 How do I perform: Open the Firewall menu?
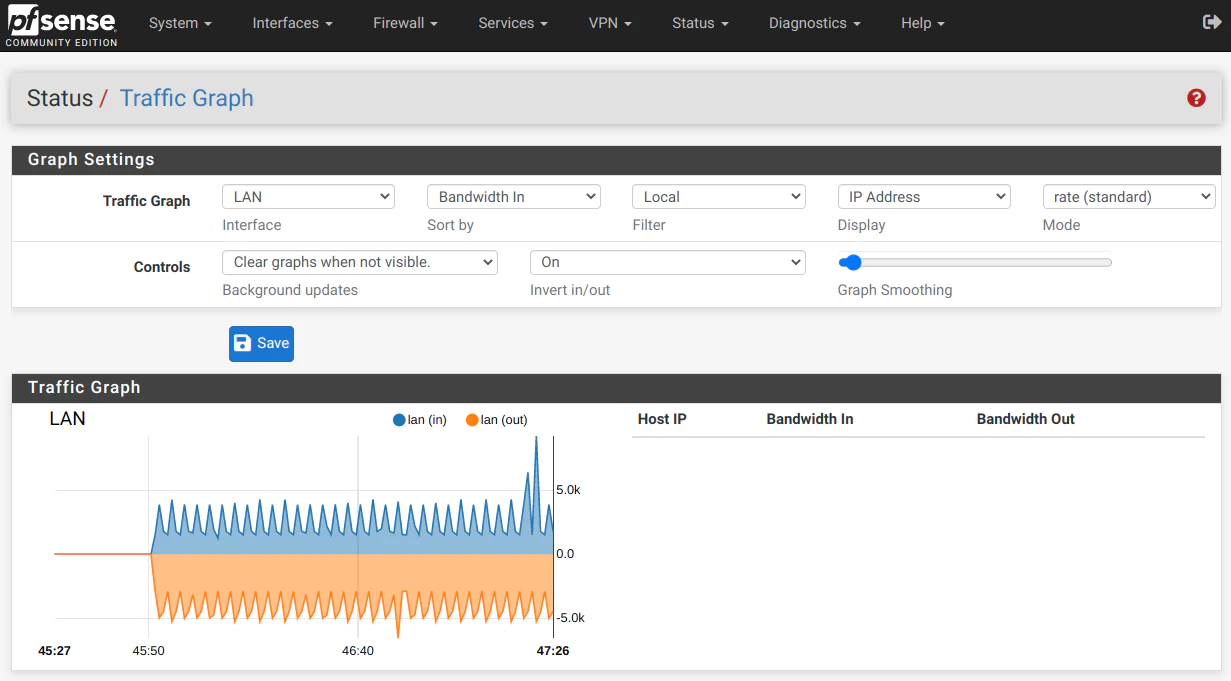point(405,23)
